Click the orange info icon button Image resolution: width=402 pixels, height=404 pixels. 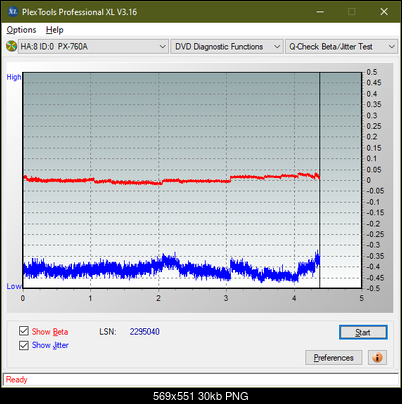point(377,357)
